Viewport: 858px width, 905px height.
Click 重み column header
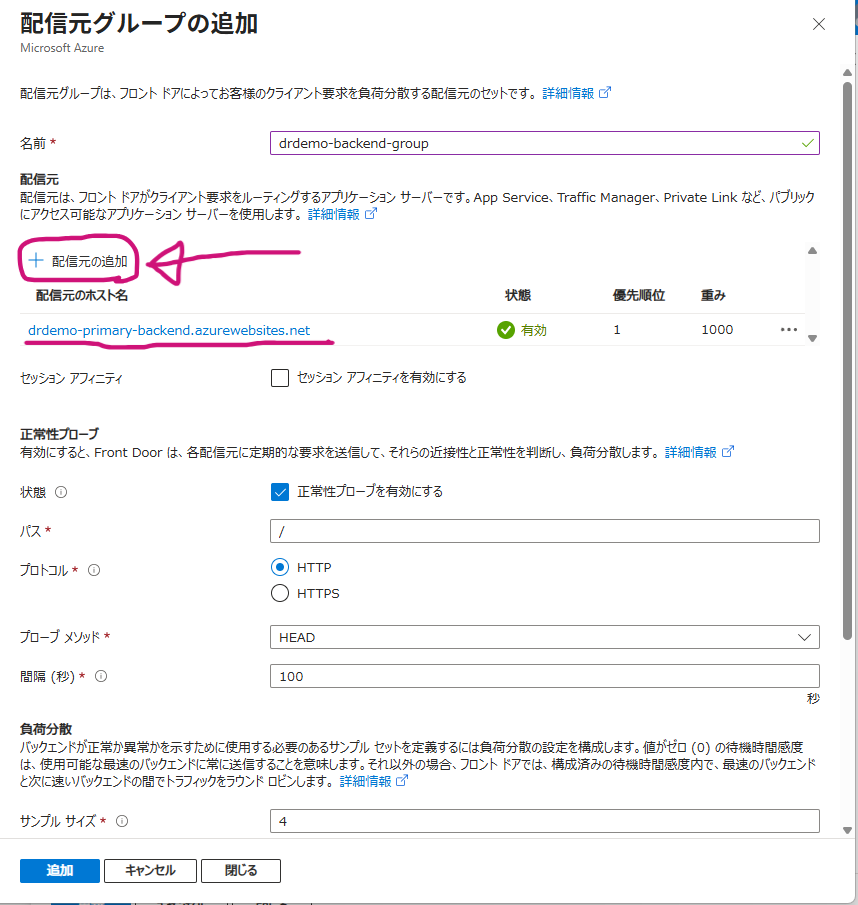(713, 296)
